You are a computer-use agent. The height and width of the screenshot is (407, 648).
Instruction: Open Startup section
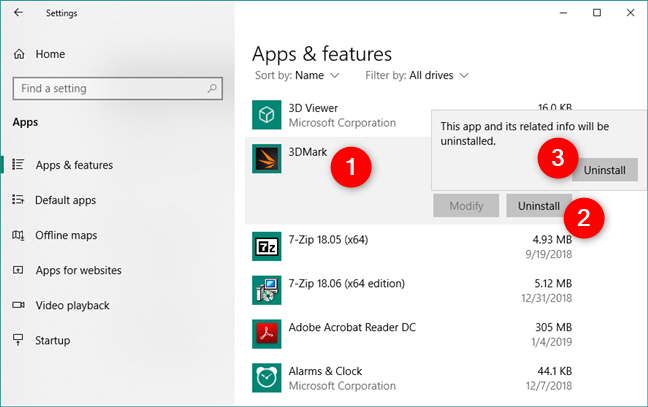pyautogui.click(x=52, y=340)
